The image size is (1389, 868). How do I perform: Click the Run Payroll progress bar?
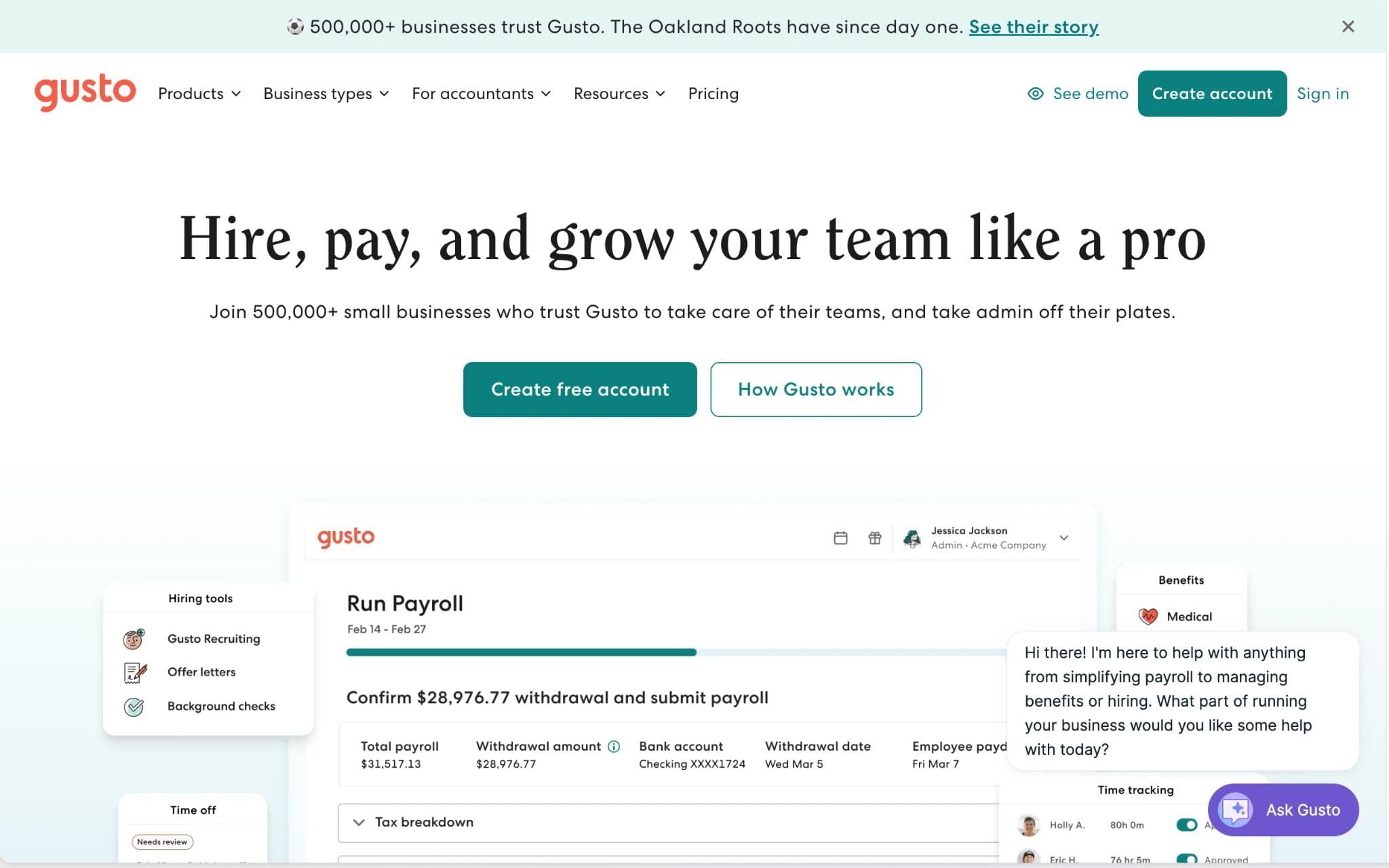tap(676, 652)
